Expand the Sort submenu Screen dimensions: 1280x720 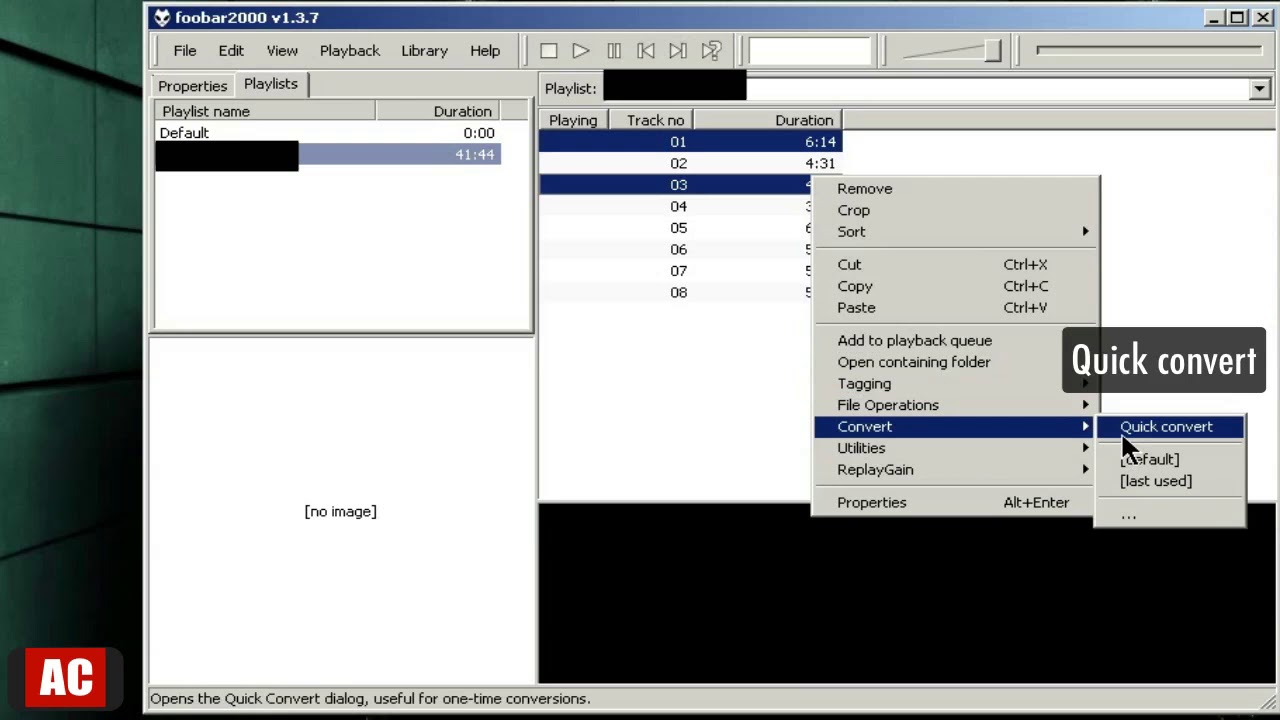955,232
